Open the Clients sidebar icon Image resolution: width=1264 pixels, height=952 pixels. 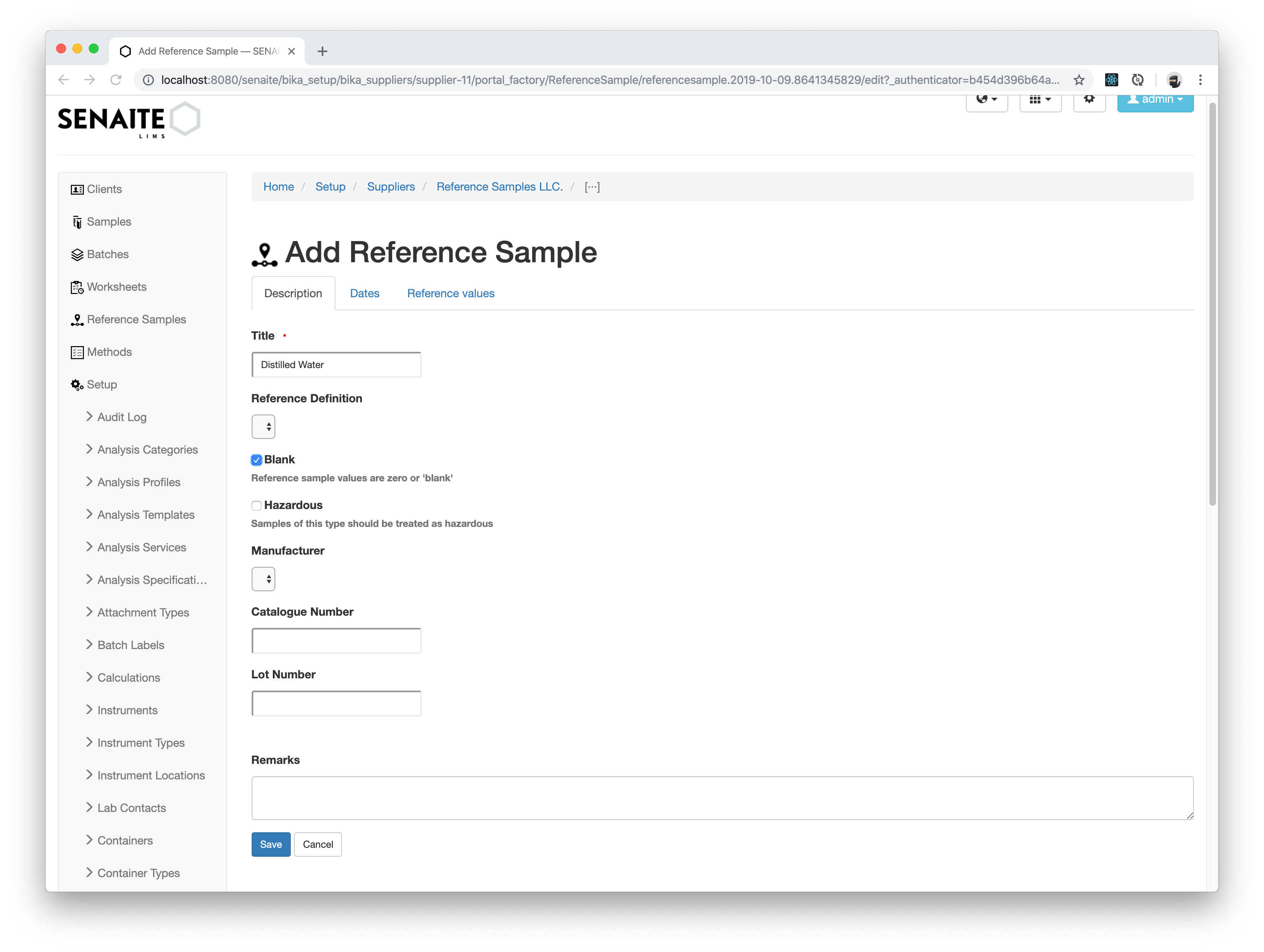point(77,190)
